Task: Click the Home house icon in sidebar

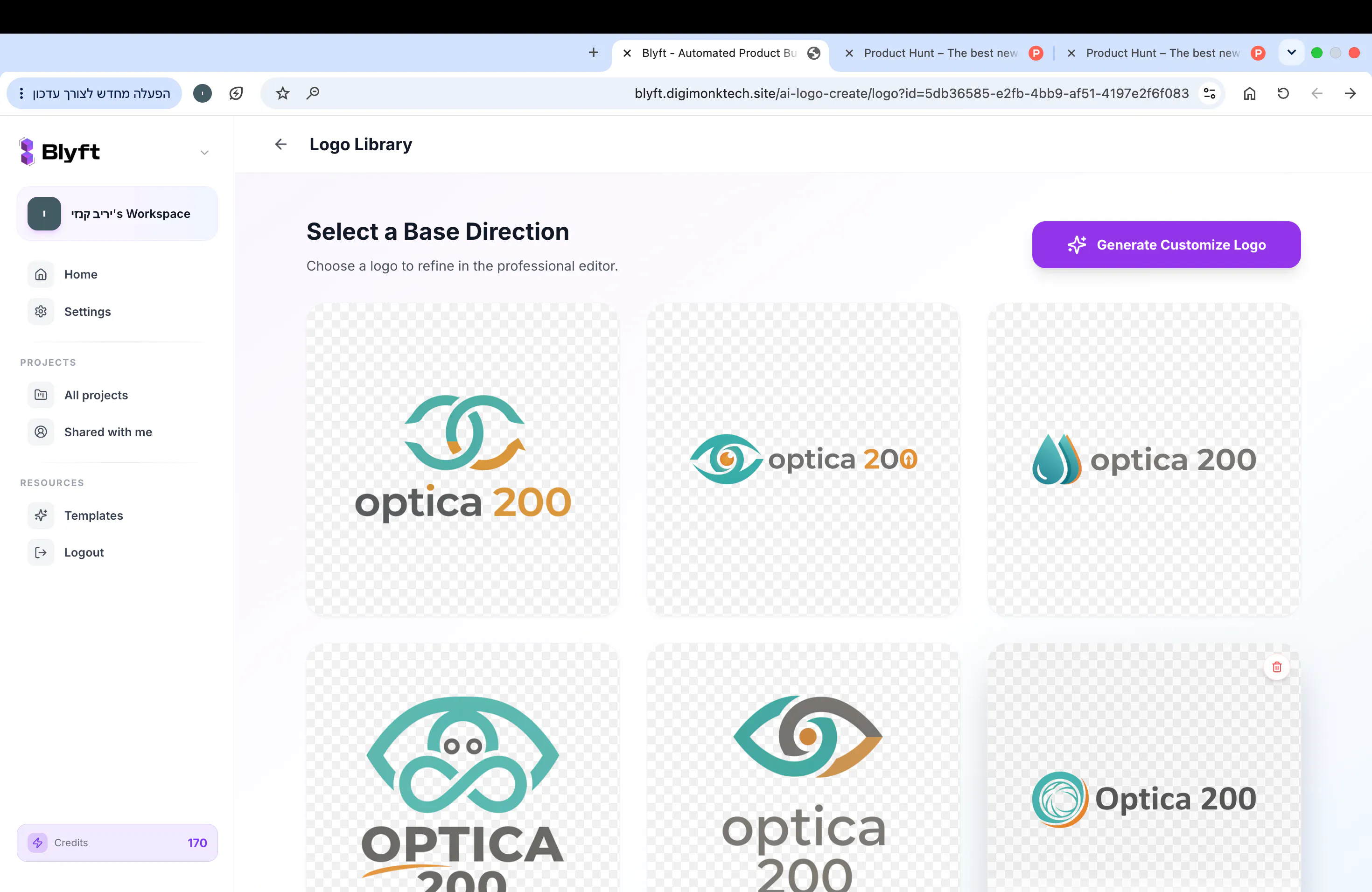Action: (41, 274)
